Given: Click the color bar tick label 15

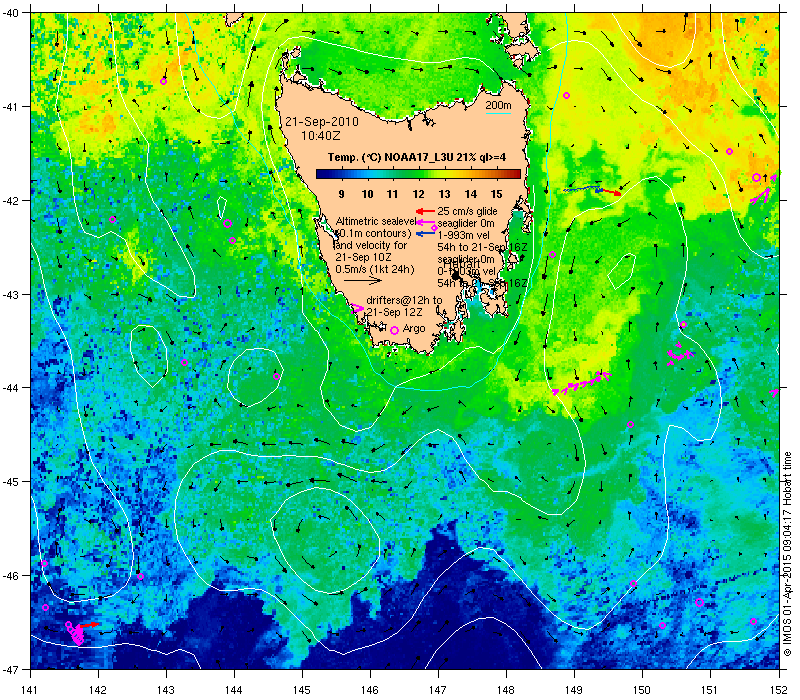Looking at the screenshot, I should [x=496, y=194].
